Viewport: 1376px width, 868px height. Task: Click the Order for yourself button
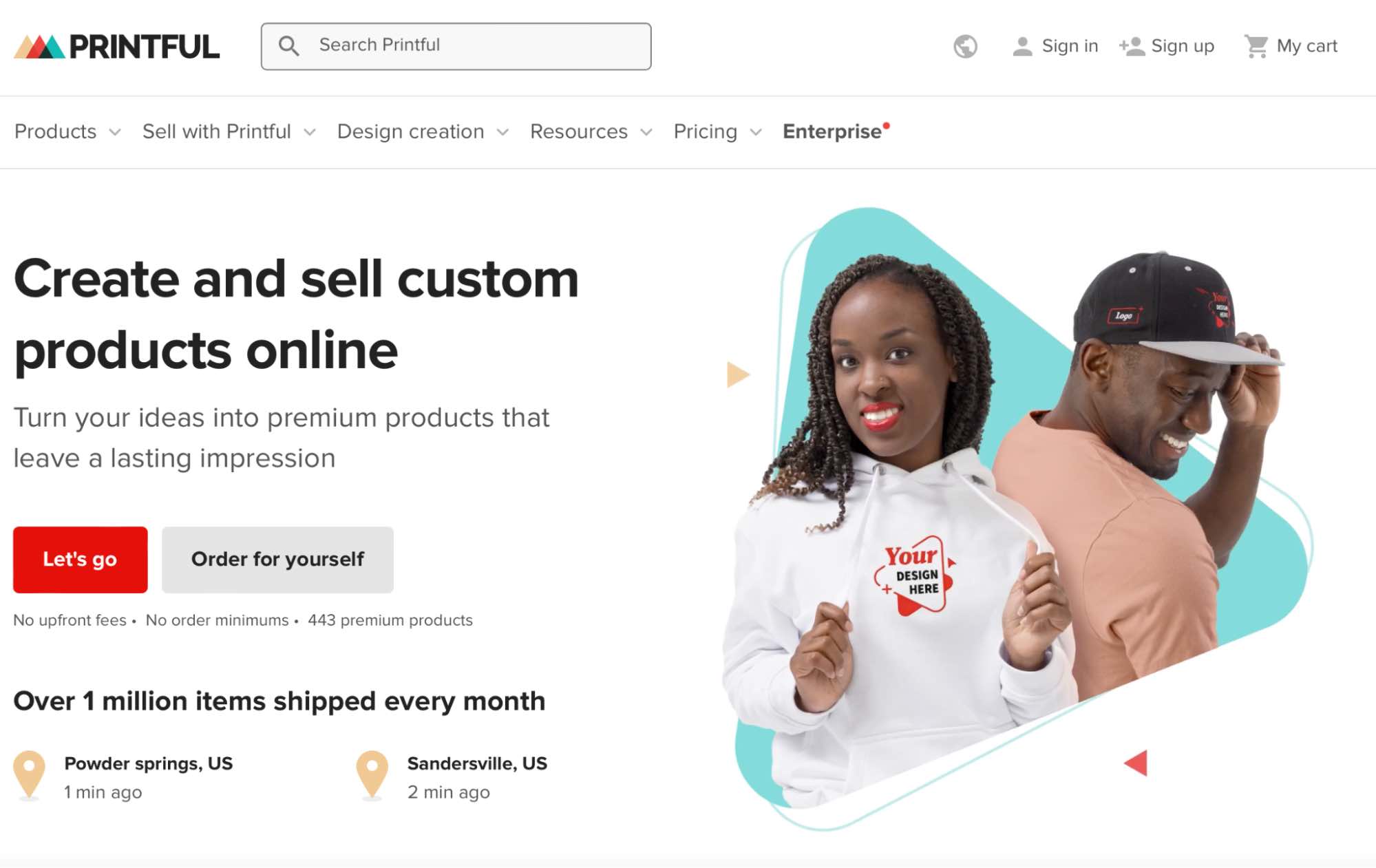tap(277, 559)
